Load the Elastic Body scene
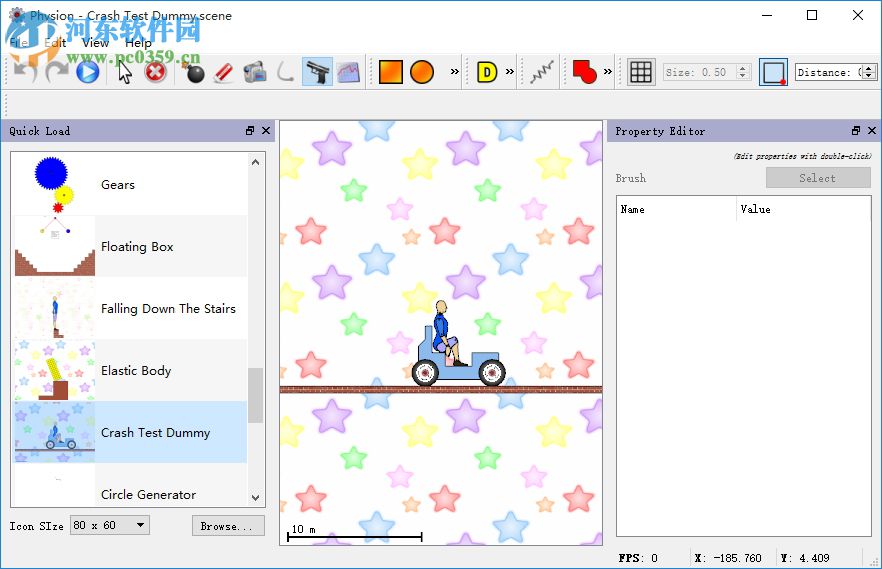 pos(130,370)
